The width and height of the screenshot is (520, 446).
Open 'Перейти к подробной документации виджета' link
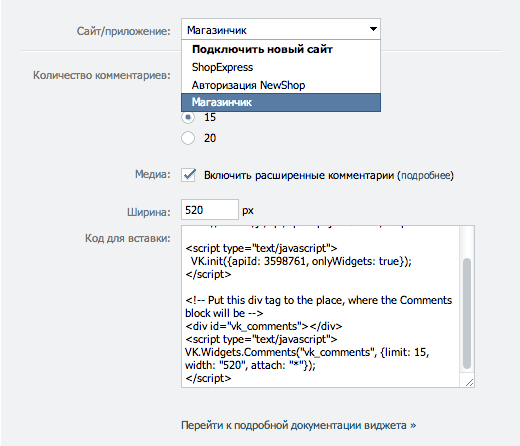298,425
